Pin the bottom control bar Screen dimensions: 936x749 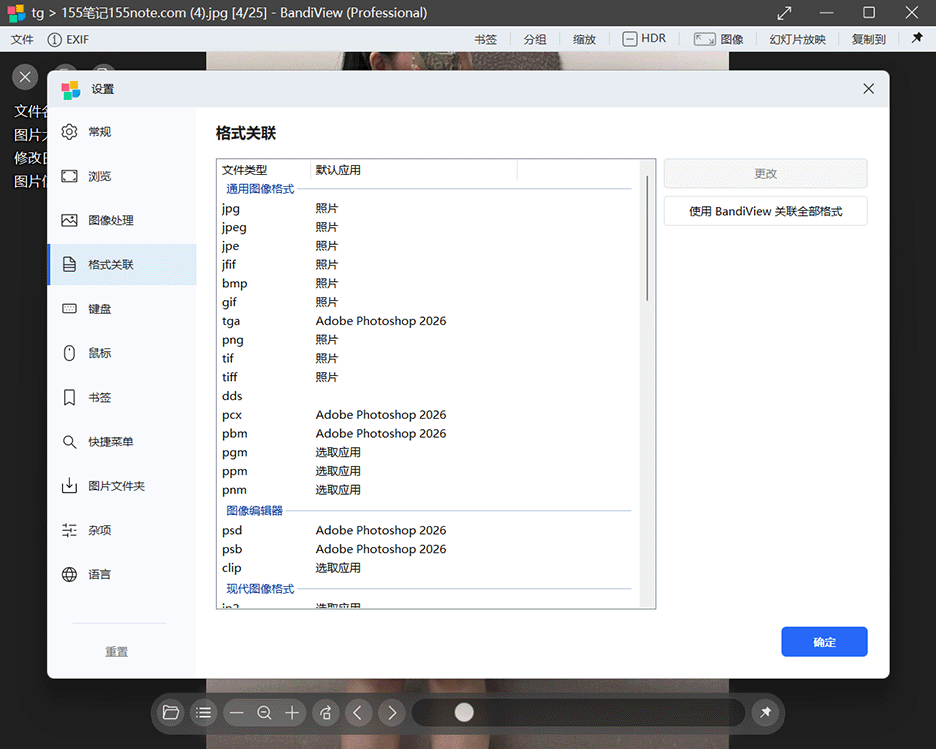click(x=765, y=713)
